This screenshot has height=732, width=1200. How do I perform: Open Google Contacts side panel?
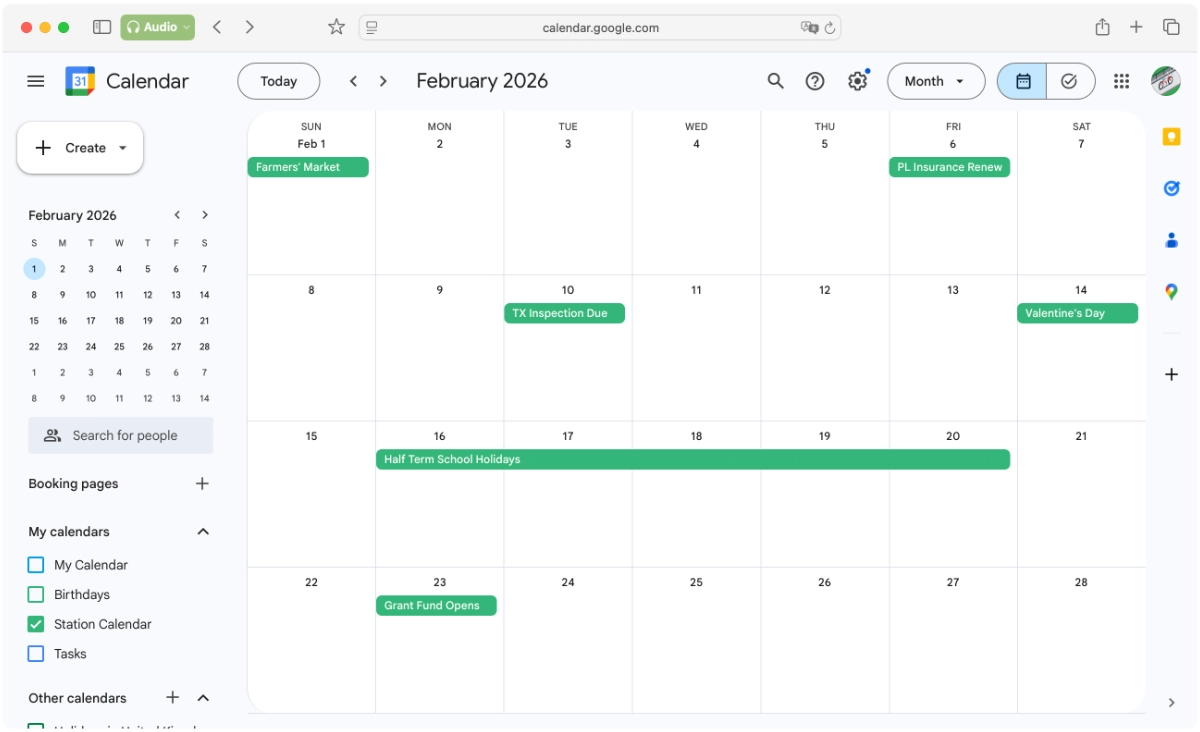(1171, 240)
